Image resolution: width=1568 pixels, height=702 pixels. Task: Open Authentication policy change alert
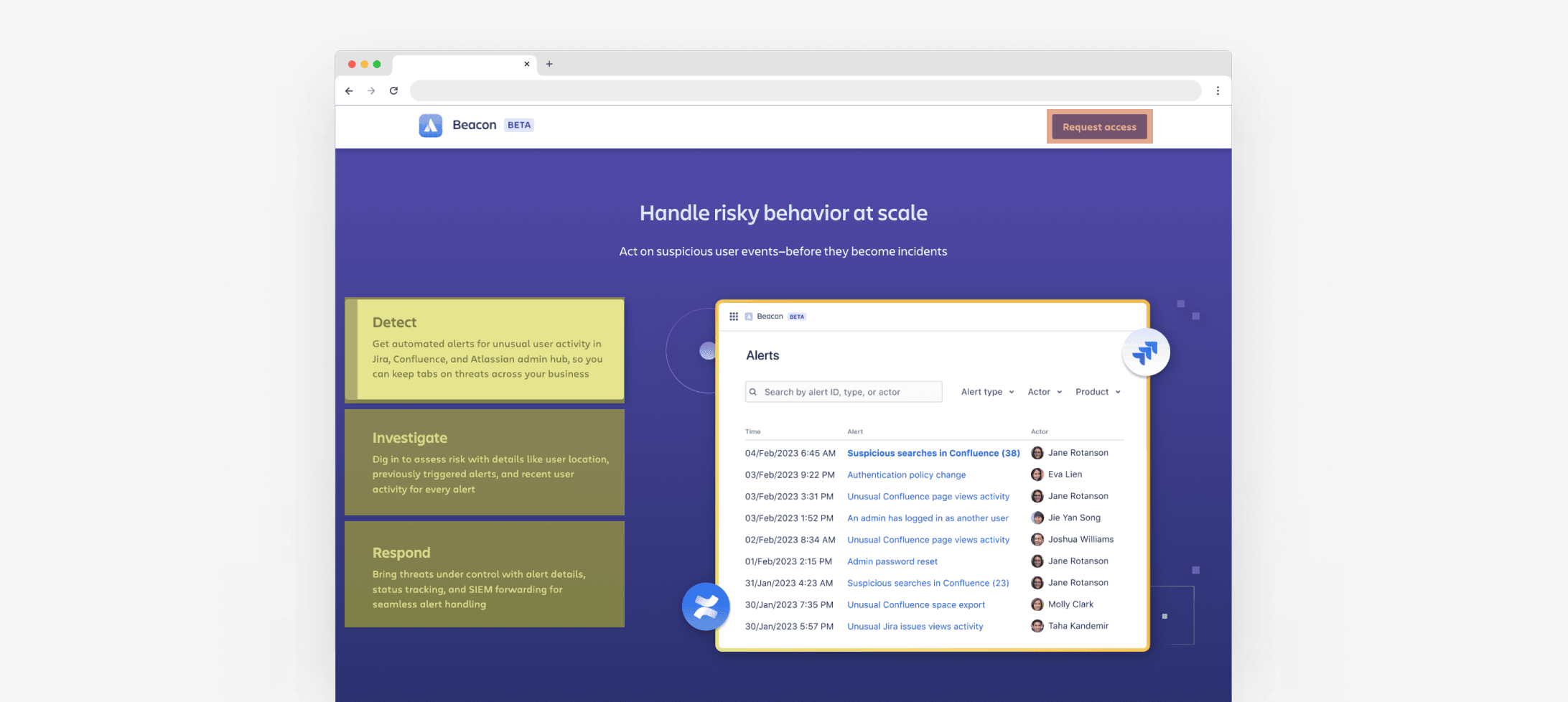click(906, 474)
